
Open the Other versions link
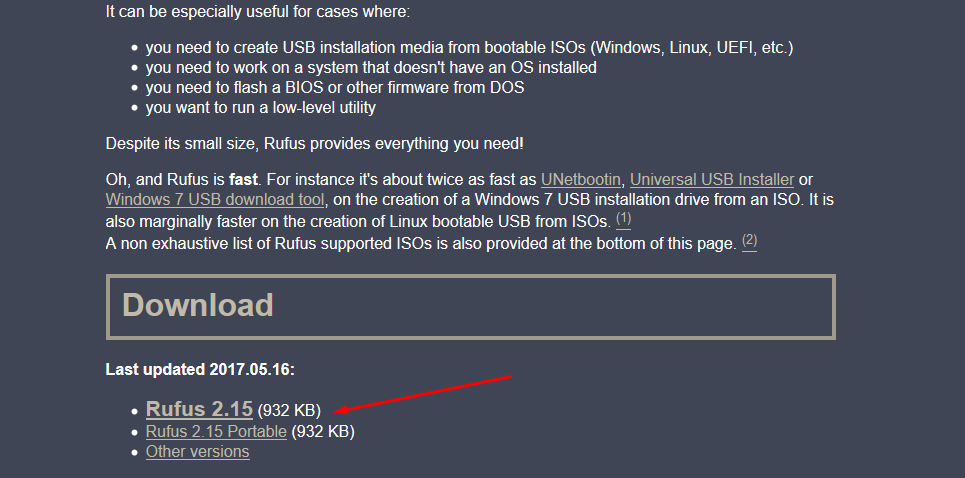click(x=197, y=452)
